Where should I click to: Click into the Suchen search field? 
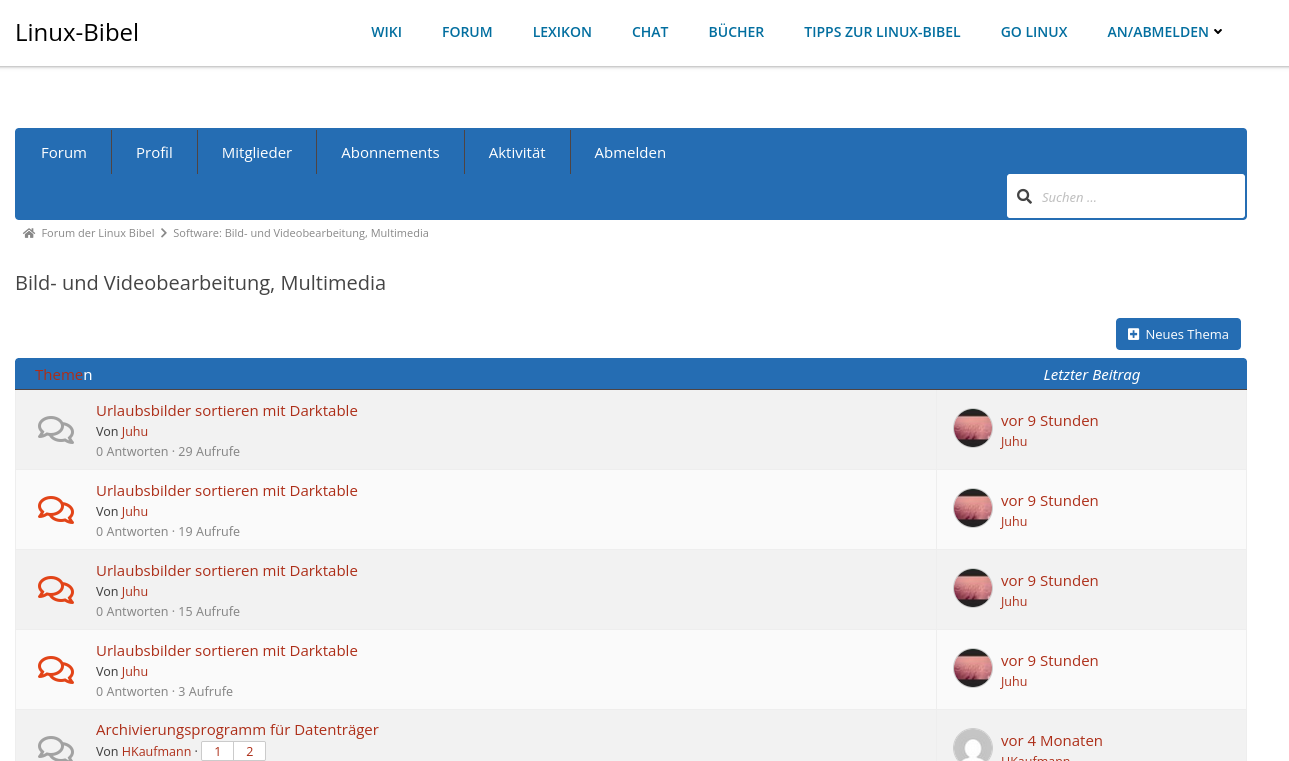point(1138,197)
